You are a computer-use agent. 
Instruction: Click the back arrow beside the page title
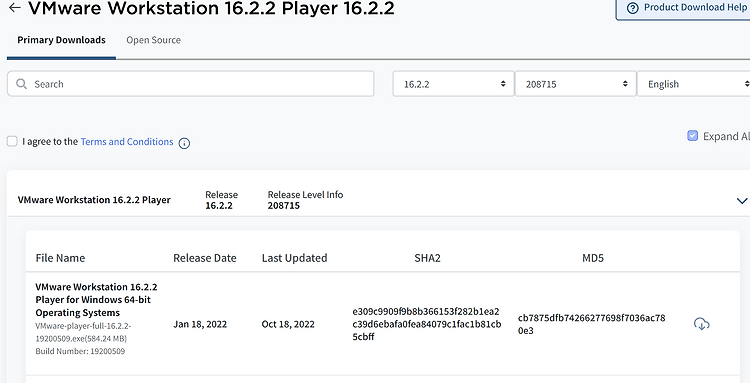15,7
